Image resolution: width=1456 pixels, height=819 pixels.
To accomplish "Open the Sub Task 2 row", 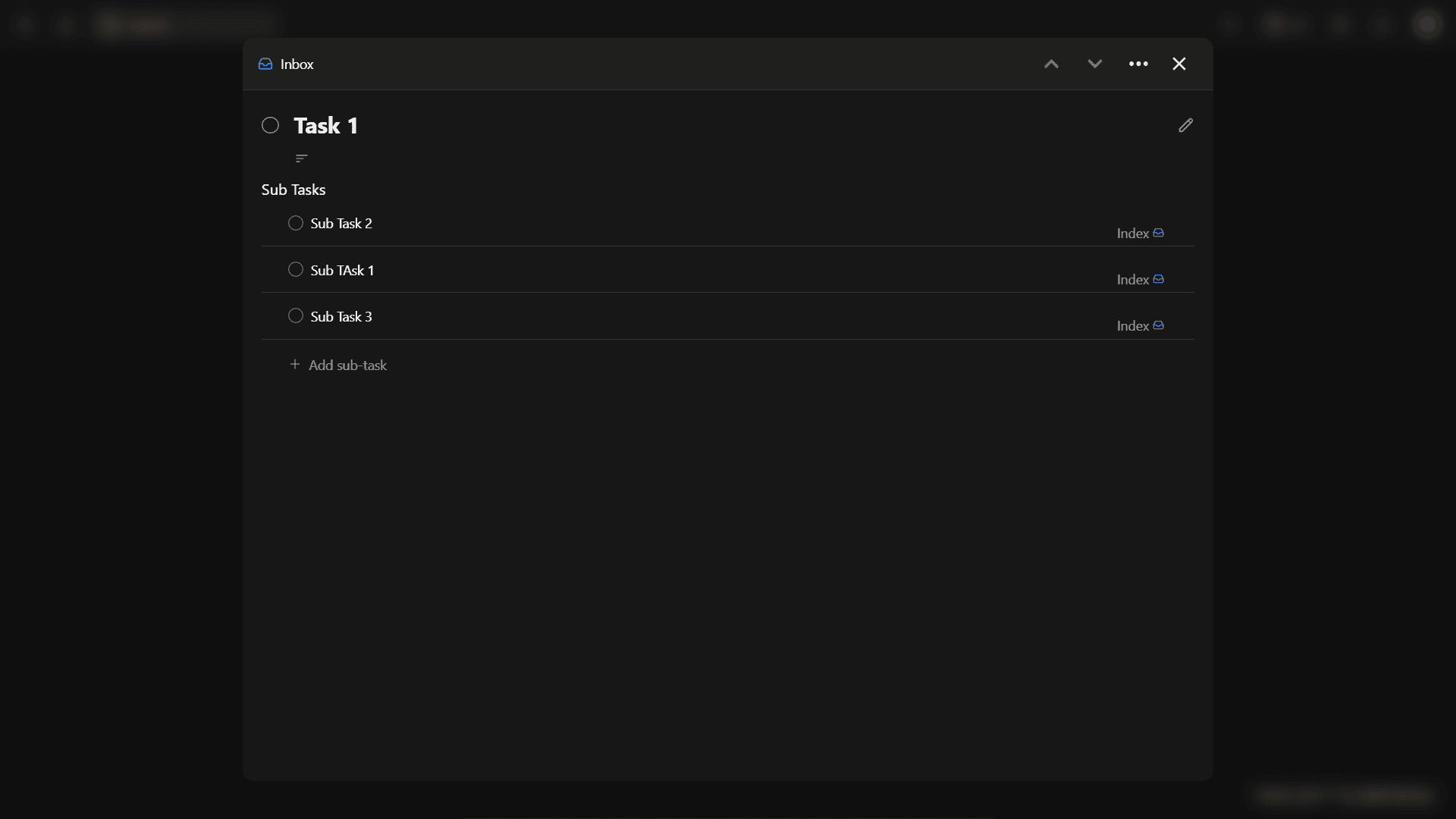I will pyautogui.click(x=341, y=224).
